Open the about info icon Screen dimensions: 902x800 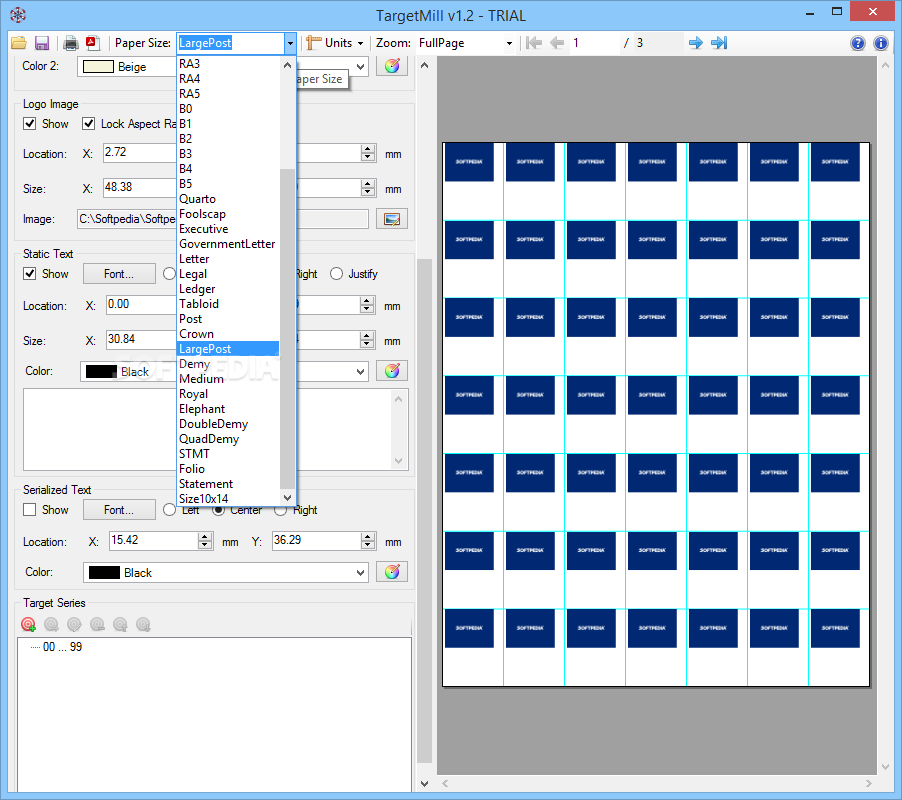pos(881,43)
